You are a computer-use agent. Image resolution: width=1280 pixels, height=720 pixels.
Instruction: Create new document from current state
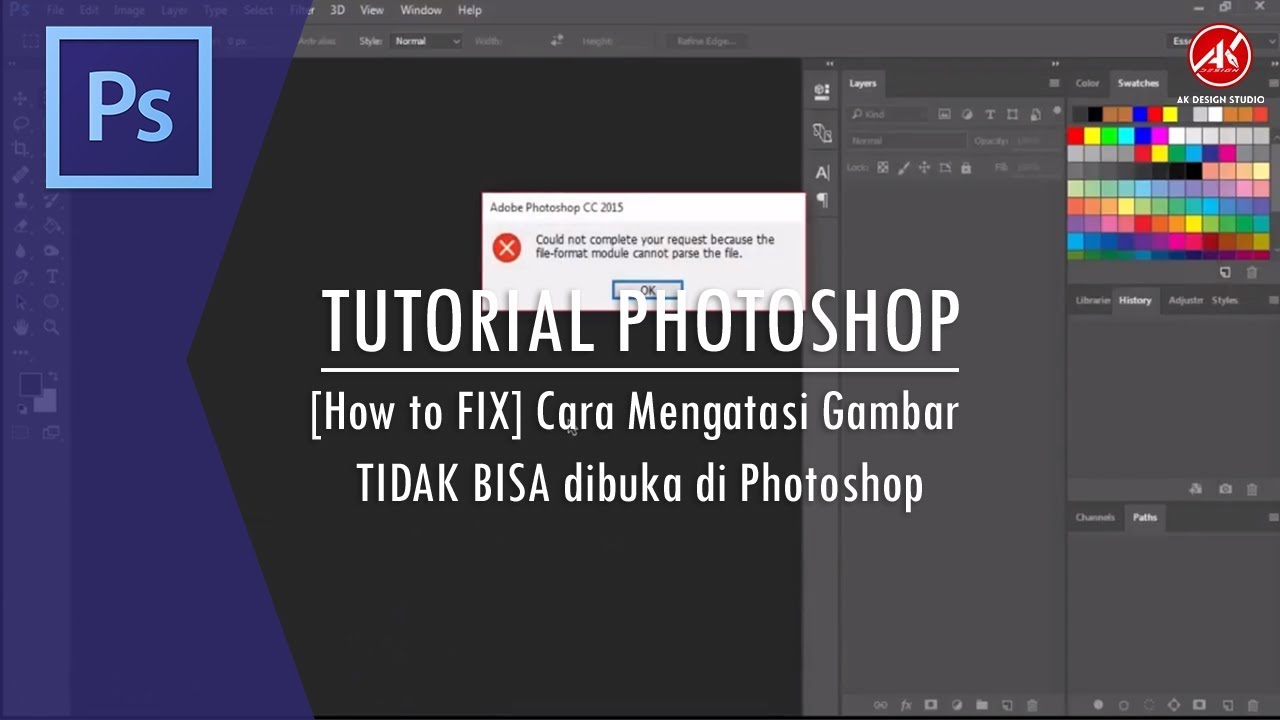click(1195, 489)
